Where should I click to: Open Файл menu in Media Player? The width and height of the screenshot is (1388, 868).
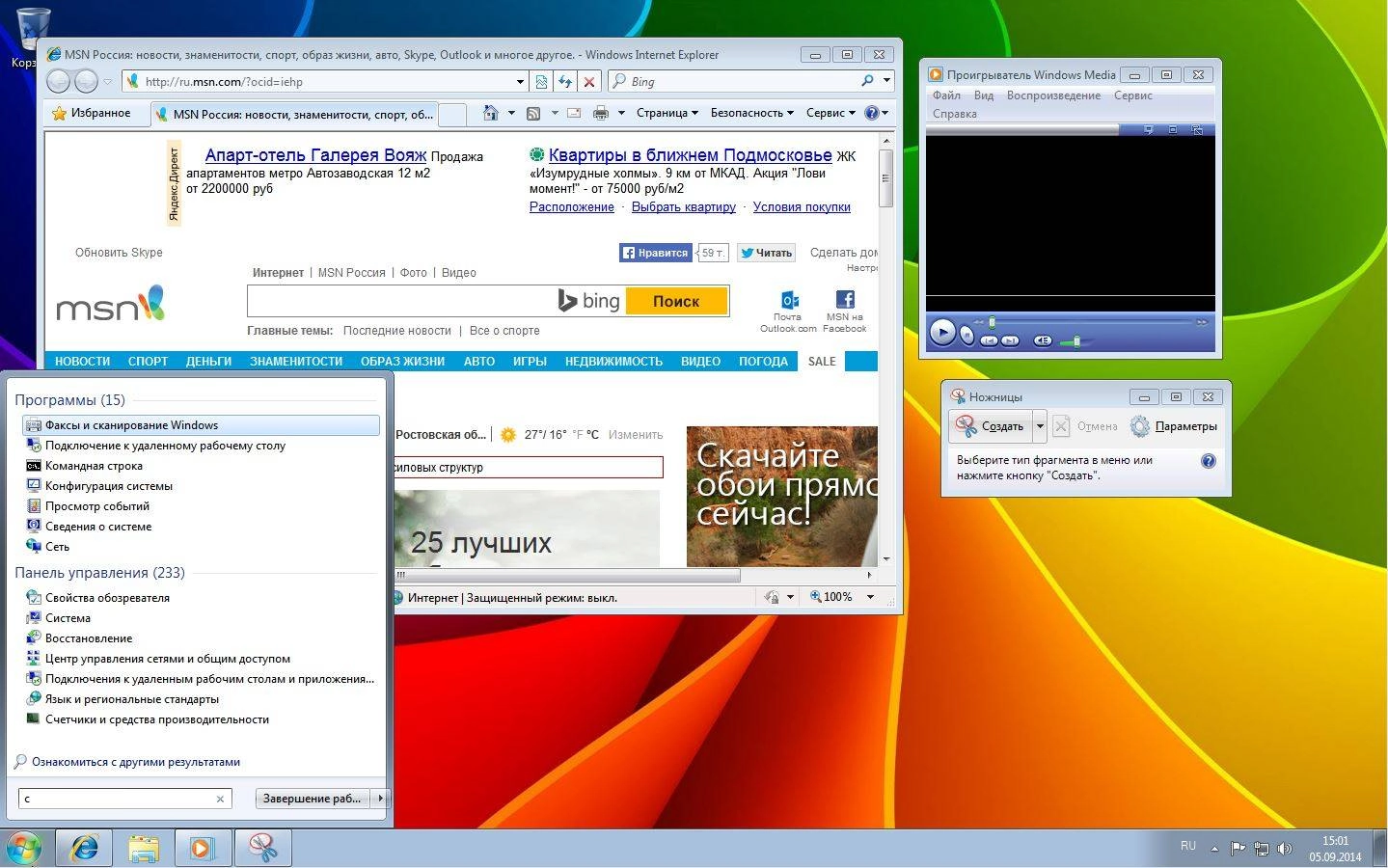(946, 95)
